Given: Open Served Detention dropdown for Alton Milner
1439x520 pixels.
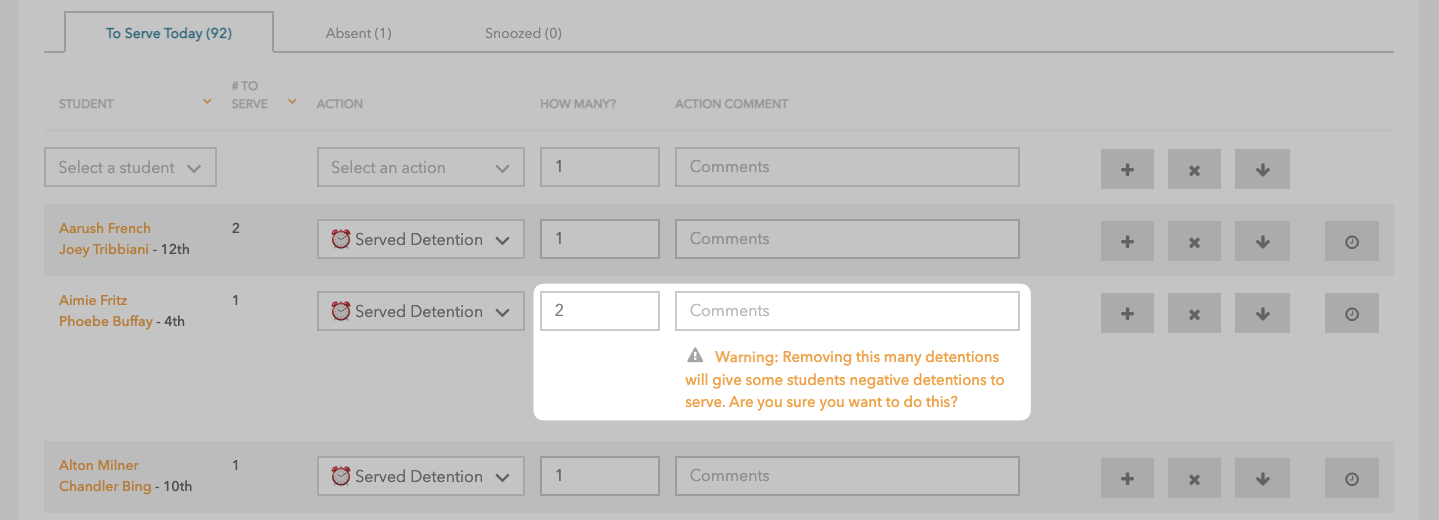Looking at the screenshot, I should point(420,476).
